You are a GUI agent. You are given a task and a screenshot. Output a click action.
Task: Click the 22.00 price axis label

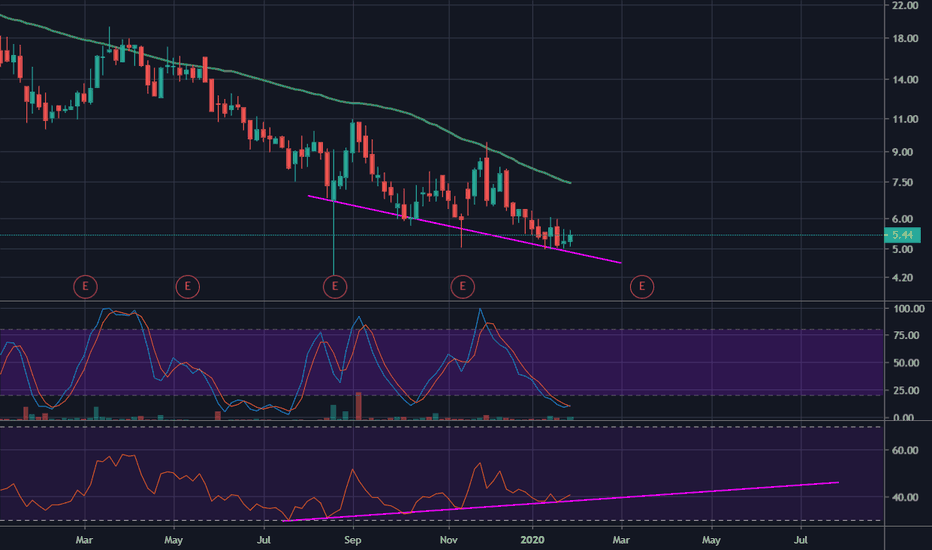click(905, 5)
